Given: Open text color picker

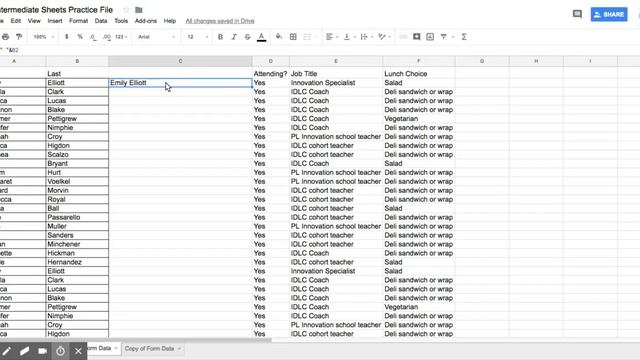Looking at the screenshot, I should click(x=262, y=37).
